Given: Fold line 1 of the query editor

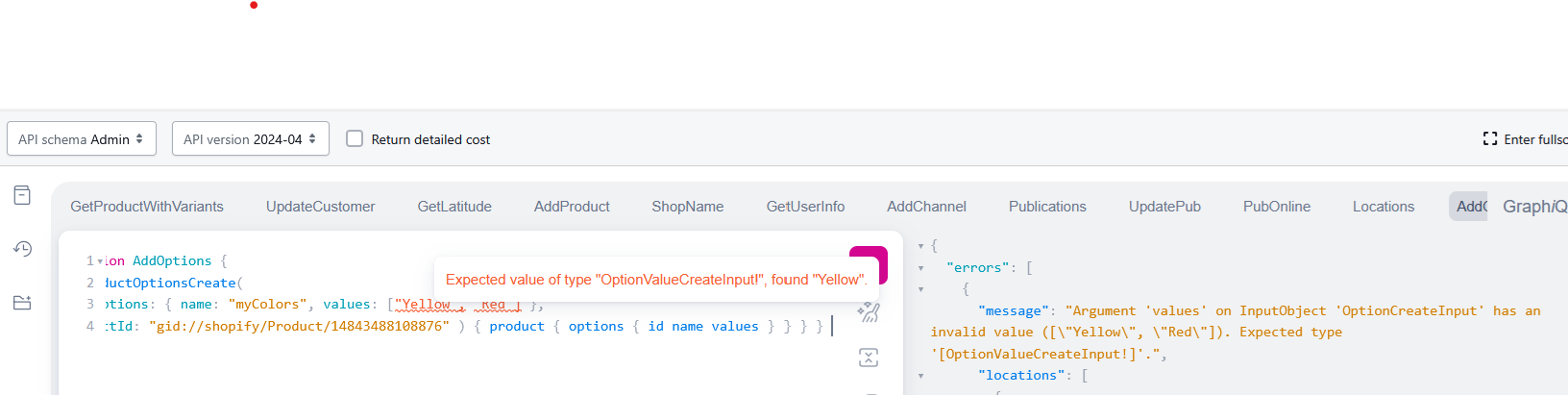Looking at the screenshot, I should coord(100,261).
